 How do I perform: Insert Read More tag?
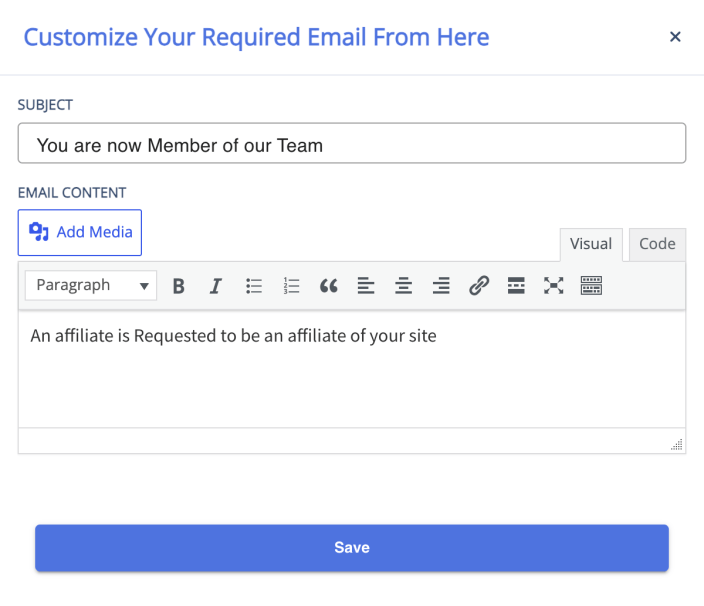point(516,285)
